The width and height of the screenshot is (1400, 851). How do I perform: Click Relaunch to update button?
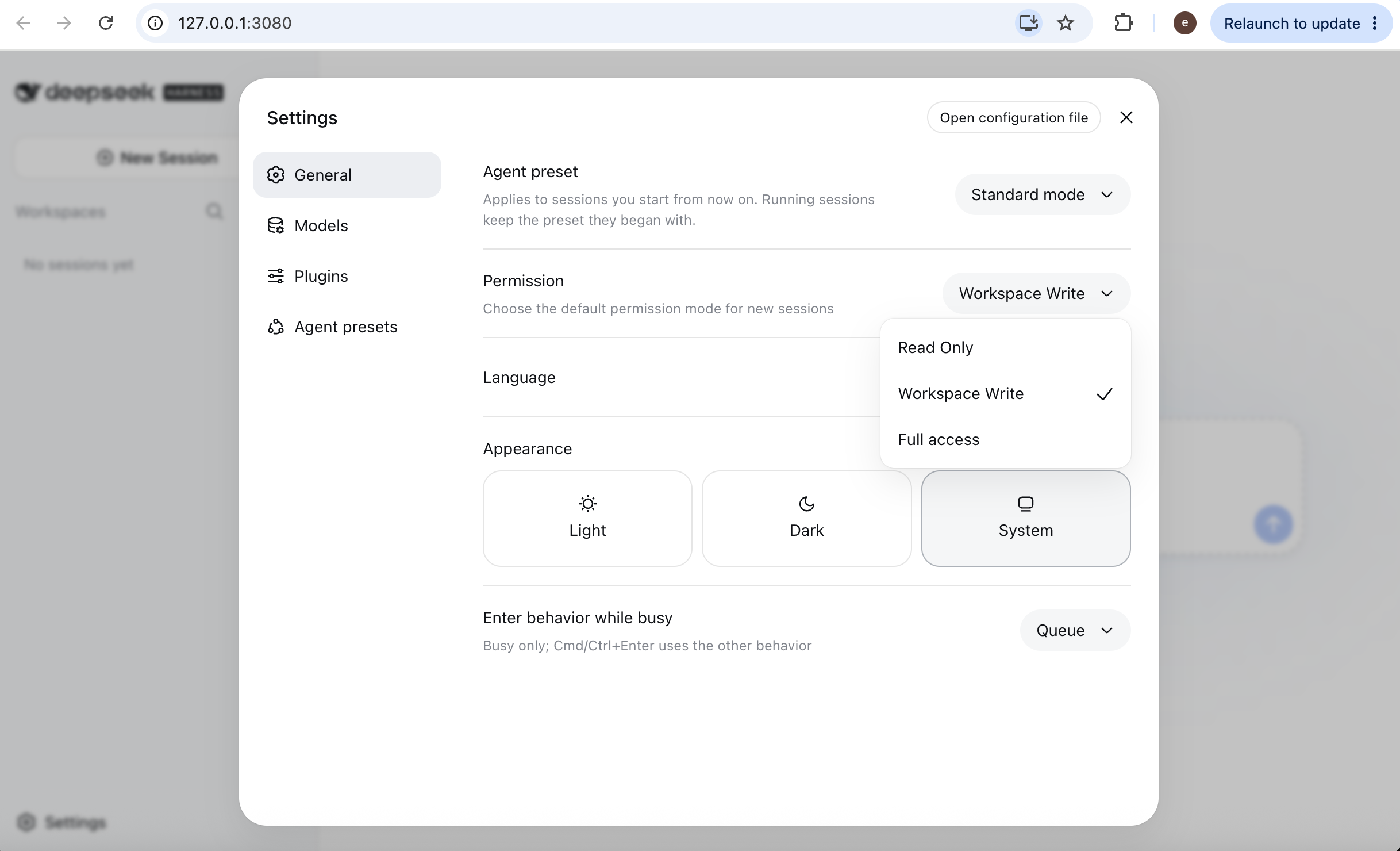coord(1291,23)
